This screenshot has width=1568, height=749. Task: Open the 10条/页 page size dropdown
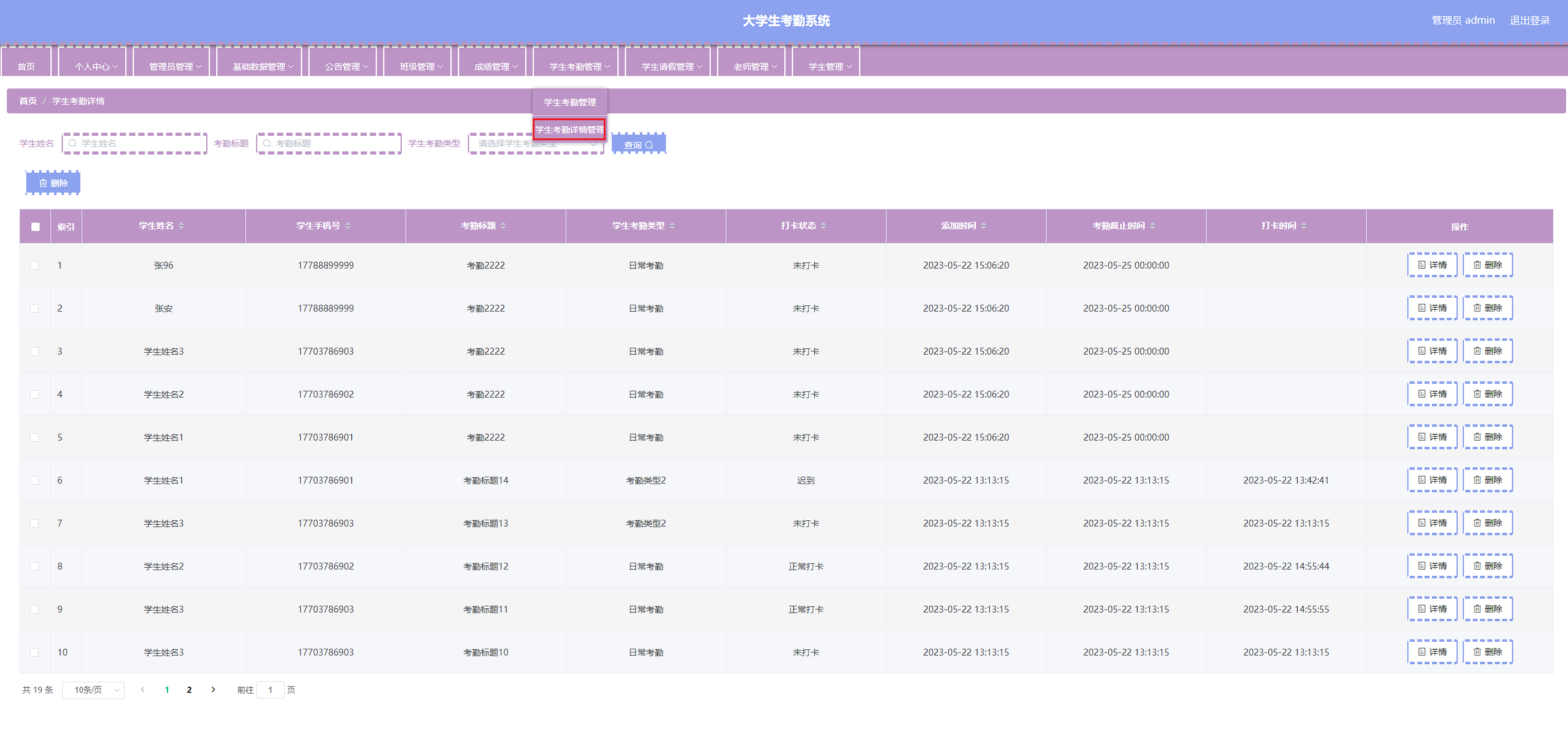click(x=93, y=690)
